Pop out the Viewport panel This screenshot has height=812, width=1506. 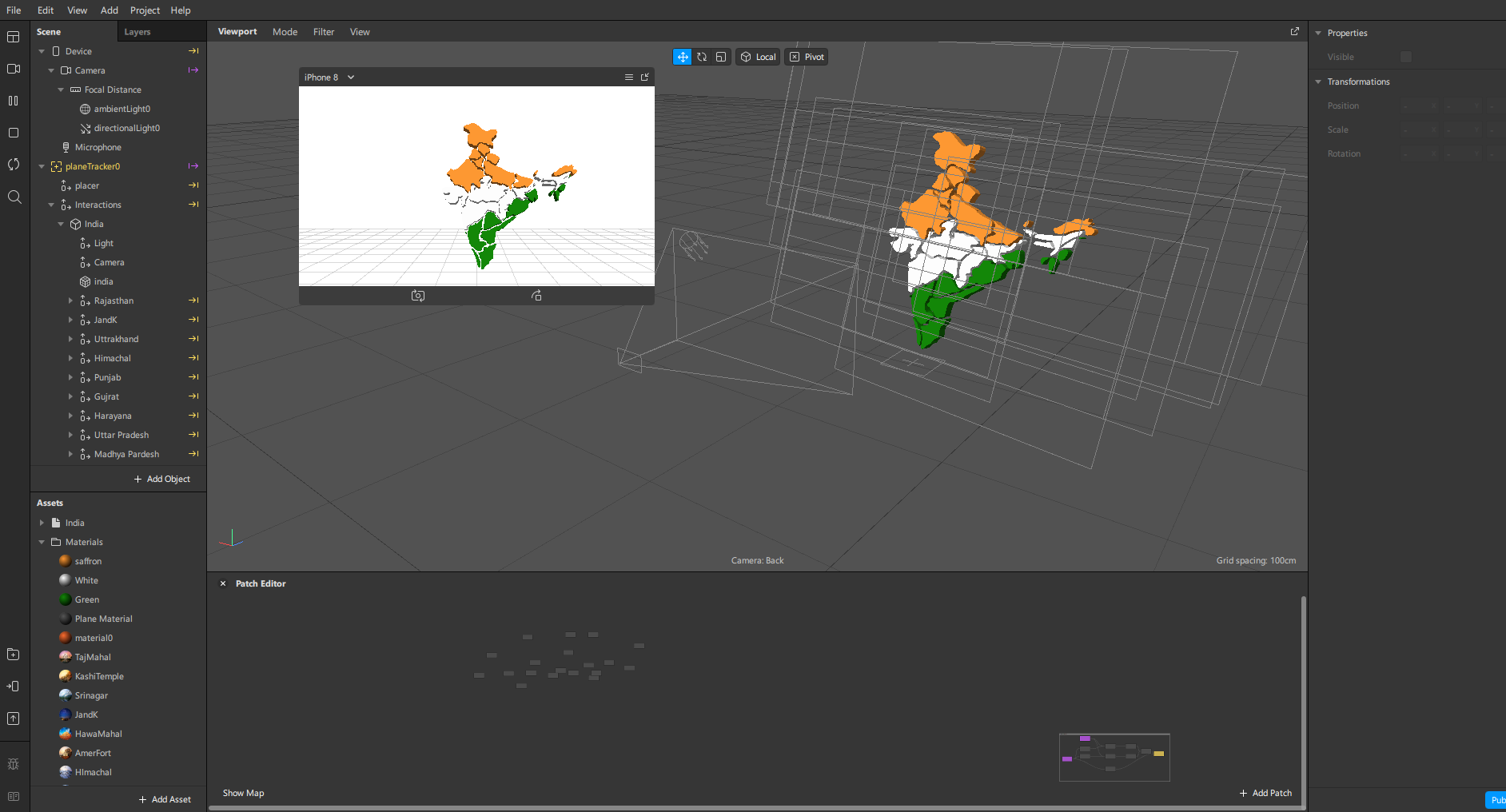click(x=1295, y=31)
